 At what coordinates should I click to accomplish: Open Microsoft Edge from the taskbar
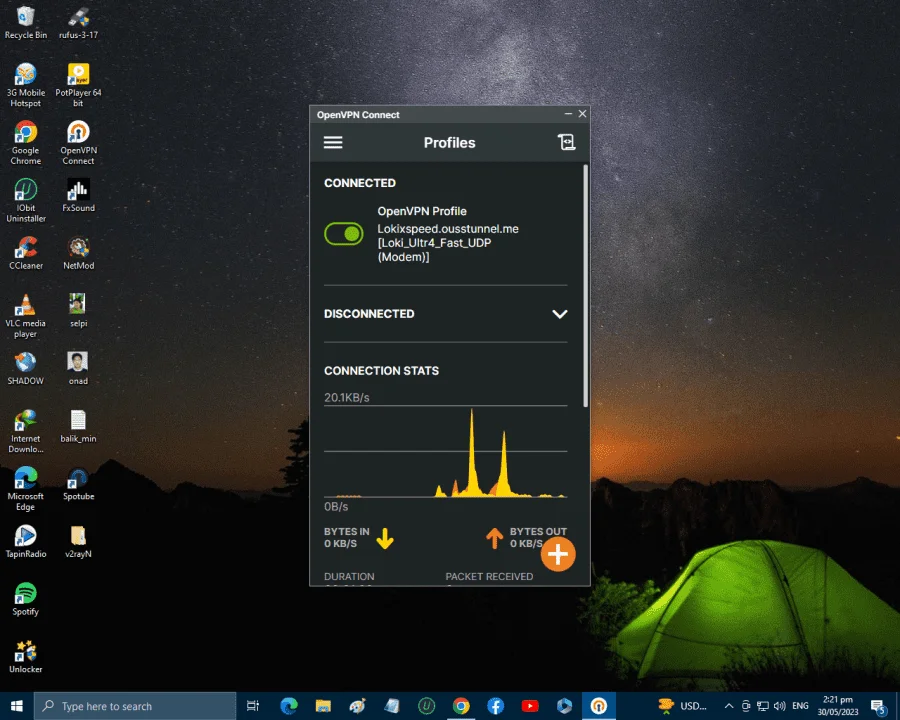[x=289, y=706]
